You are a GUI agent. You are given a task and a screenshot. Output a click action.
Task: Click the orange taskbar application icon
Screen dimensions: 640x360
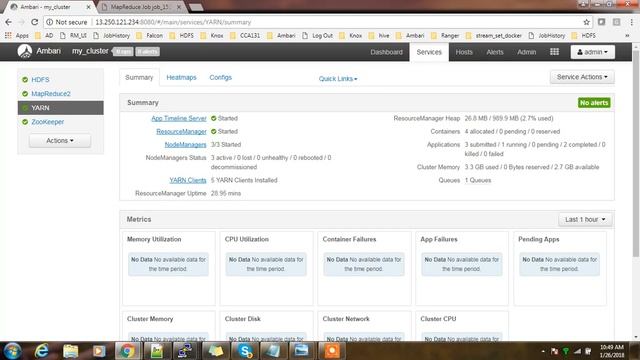[x=332, y=351]
